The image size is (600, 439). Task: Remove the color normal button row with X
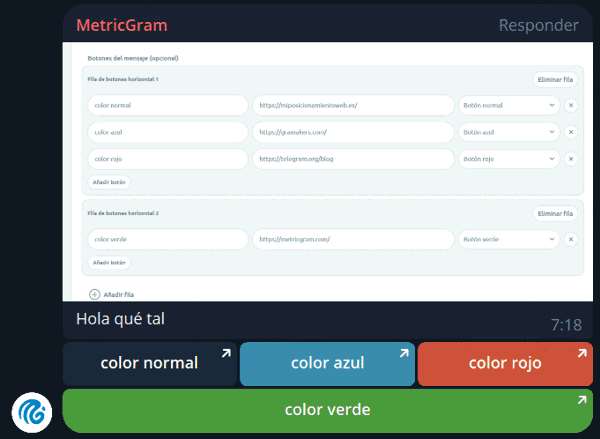click(571, 105)
